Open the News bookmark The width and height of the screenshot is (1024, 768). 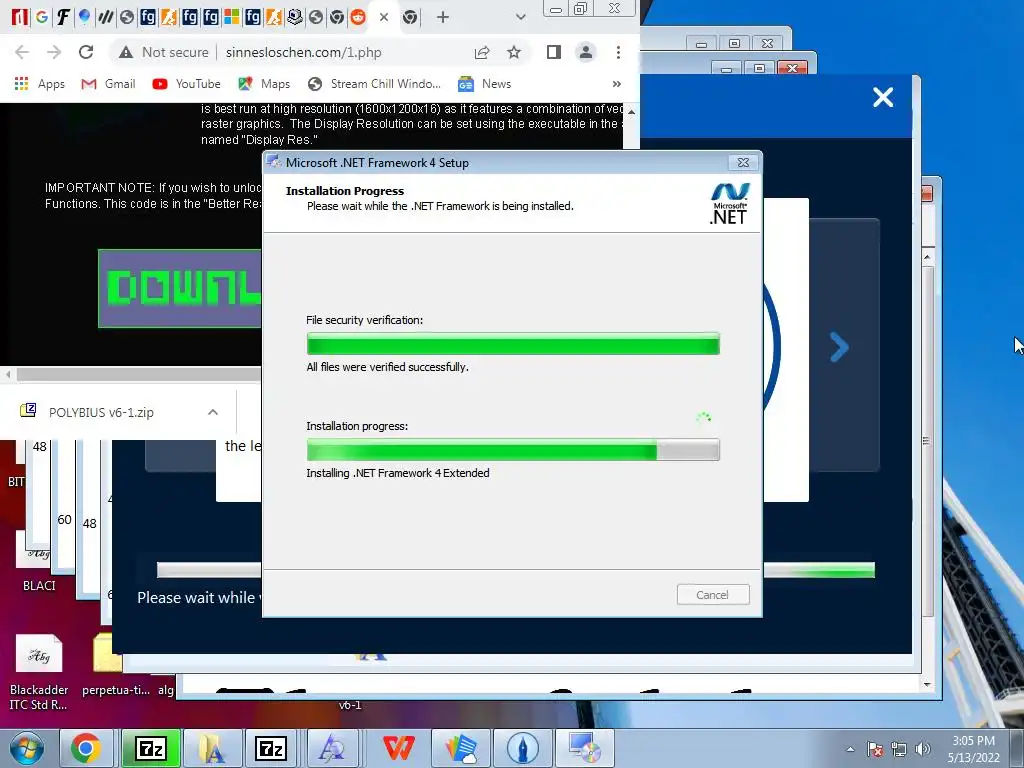point(485,84)
